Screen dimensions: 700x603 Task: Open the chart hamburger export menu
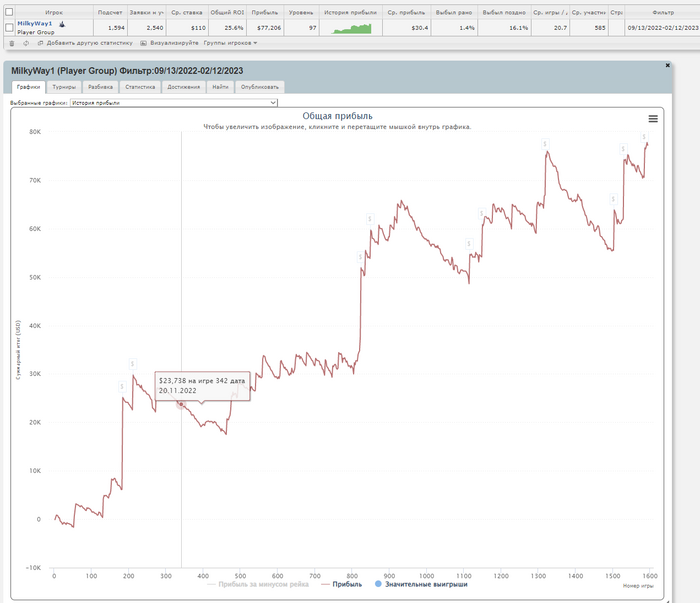pyautogui.click(x=653, y=119)
